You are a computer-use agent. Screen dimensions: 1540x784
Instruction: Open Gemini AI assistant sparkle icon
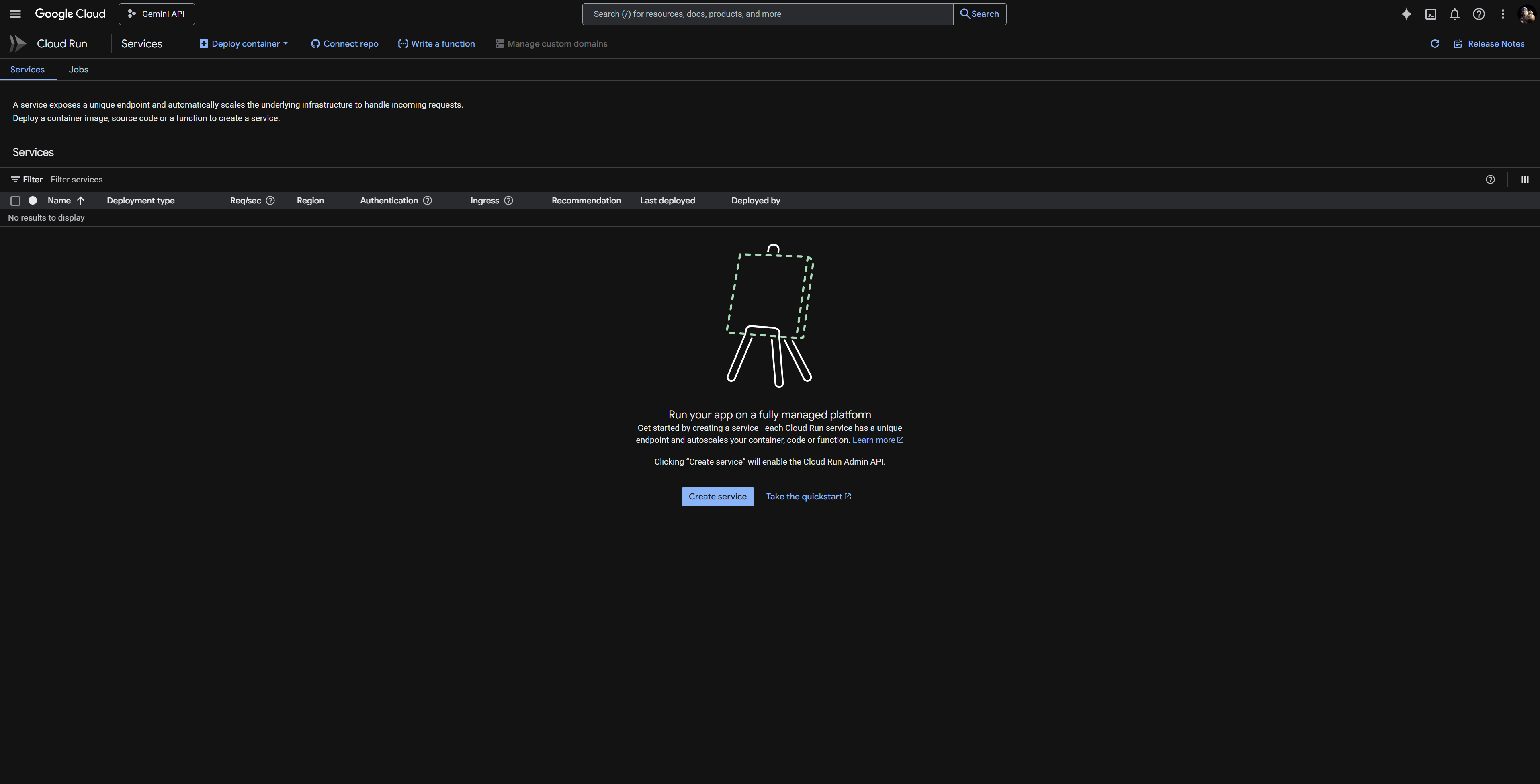click(x=1407, y=14)
